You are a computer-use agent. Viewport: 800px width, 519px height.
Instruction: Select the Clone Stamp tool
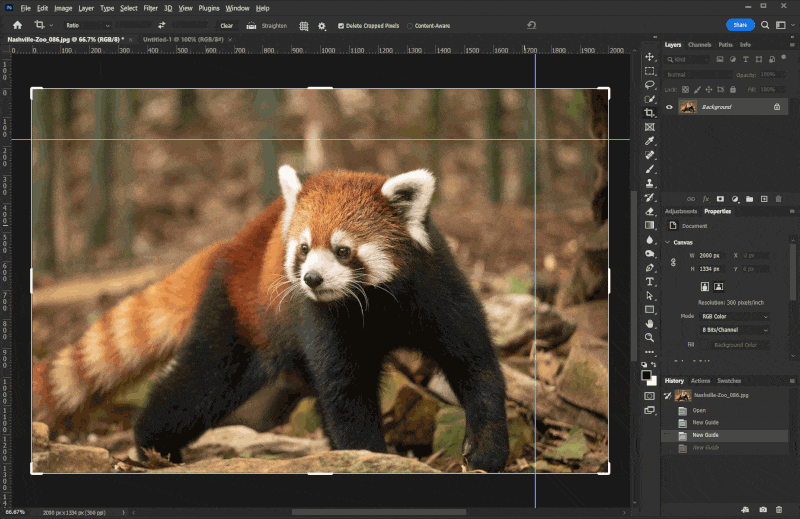[x=649, y=183]
